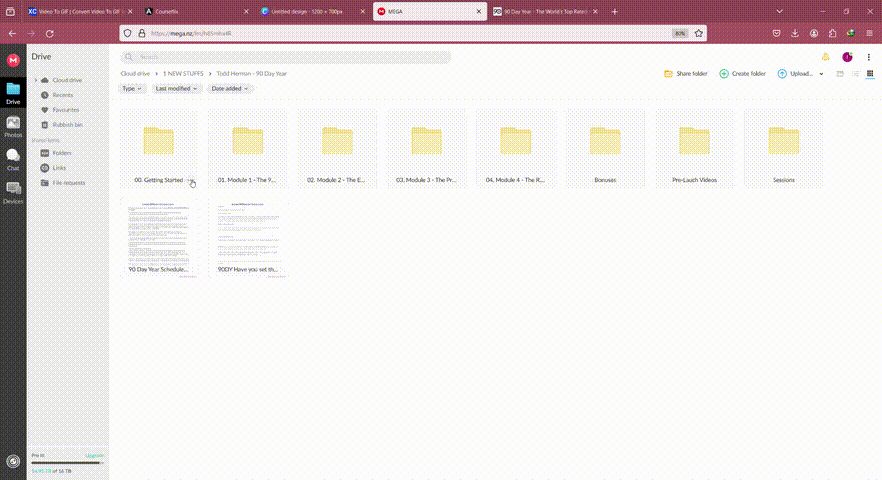Click Todd Herman - 90 Day Year breadcrumb
Image resolution: width=882 pixels, height=480 pixels.
[251, 74]
